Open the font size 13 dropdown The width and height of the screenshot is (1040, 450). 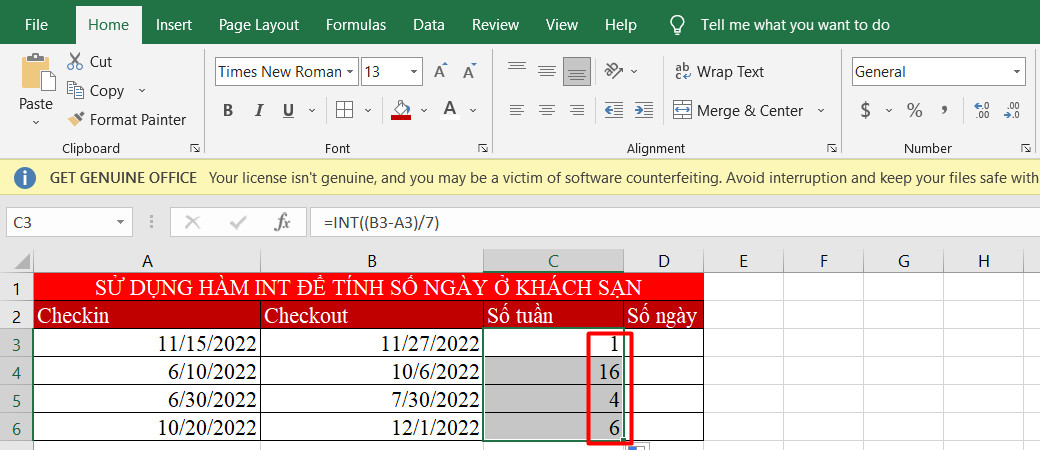tap(414, 72)
